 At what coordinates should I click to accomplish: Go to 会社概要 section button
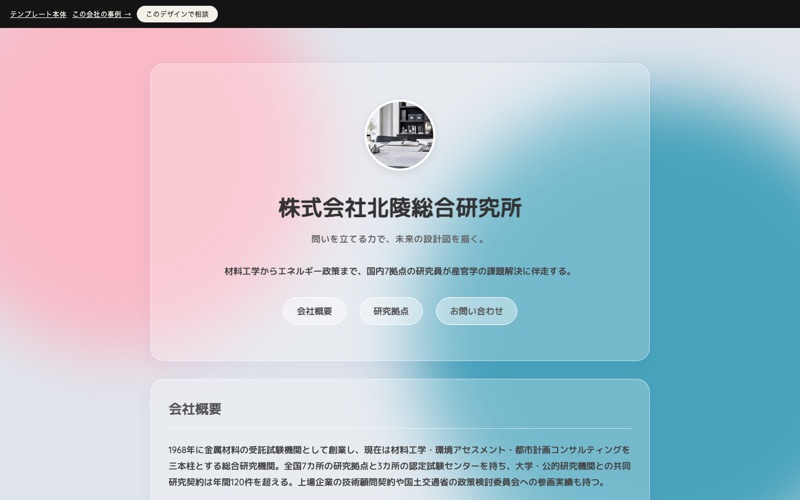tap(314, 311)
